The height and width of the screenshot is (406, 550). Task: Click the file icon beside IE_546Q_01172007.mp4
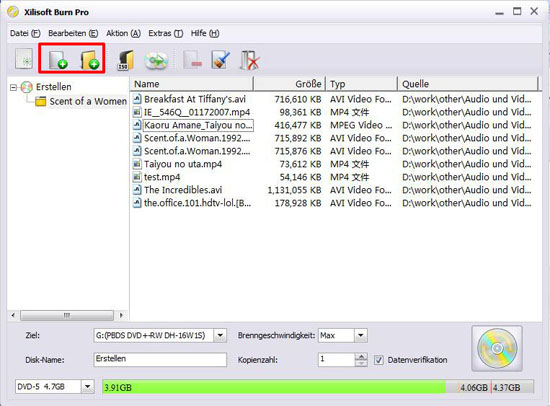[x=137, y=112]
